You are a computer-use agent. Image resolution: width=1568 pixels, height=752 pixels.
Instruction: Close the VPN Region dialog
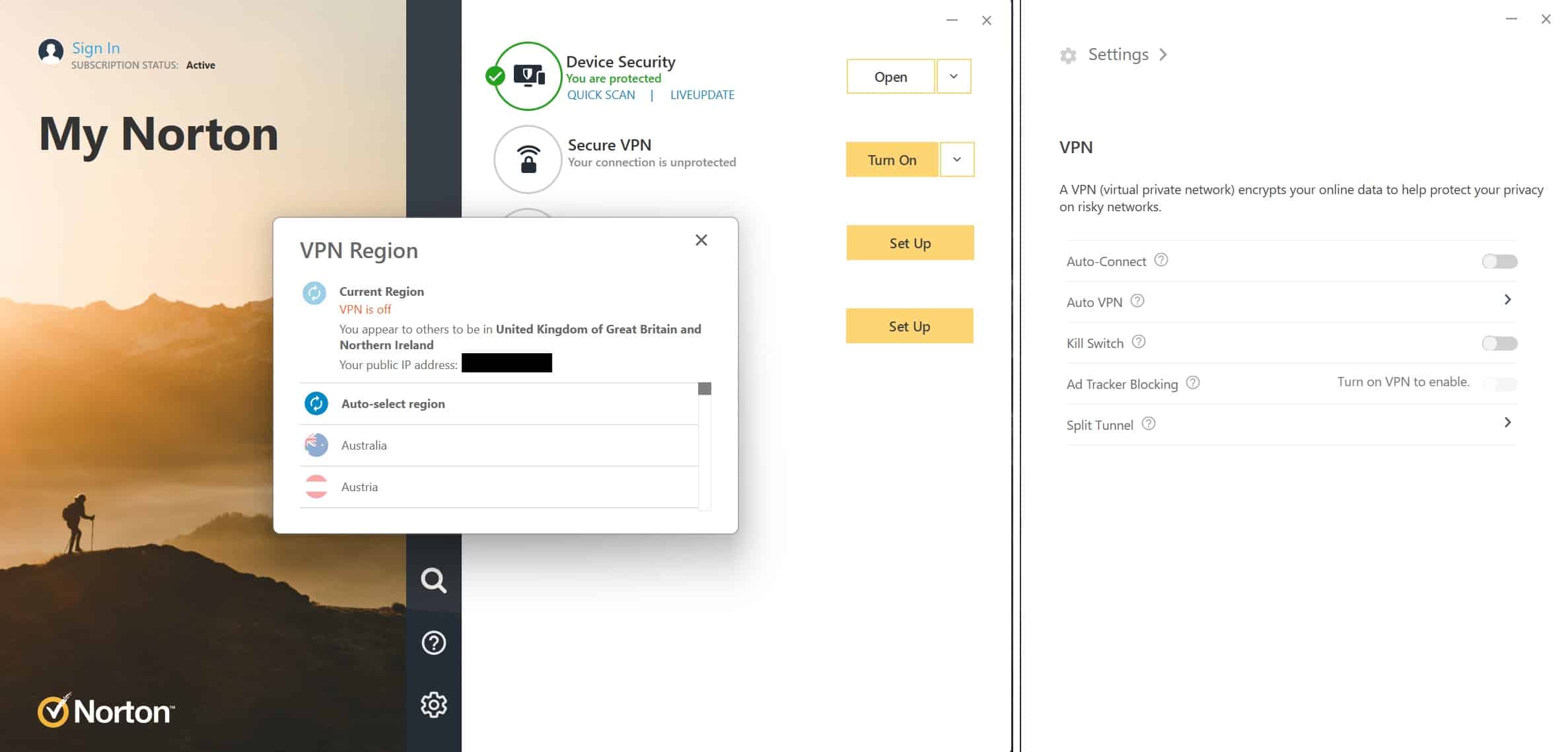(x=701, y=240)
